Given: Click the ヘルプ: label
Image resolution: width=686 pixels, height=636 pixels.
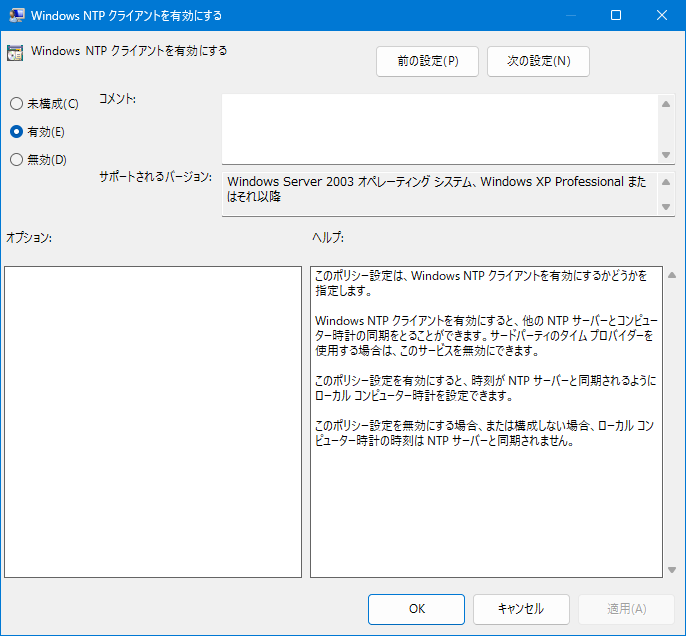Looking at the screenshot, I should 328,238.
